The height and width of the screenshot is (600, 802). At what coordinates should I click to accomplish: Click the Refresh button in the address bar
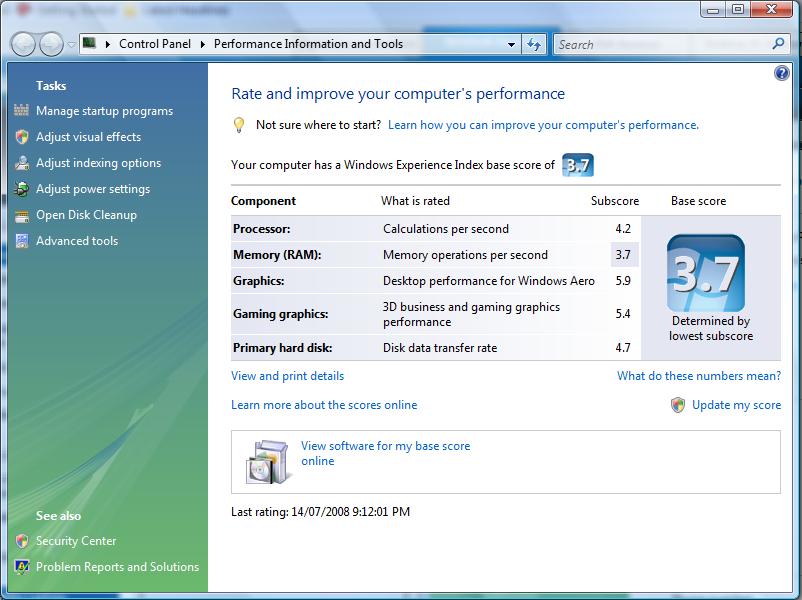(534, 45)
